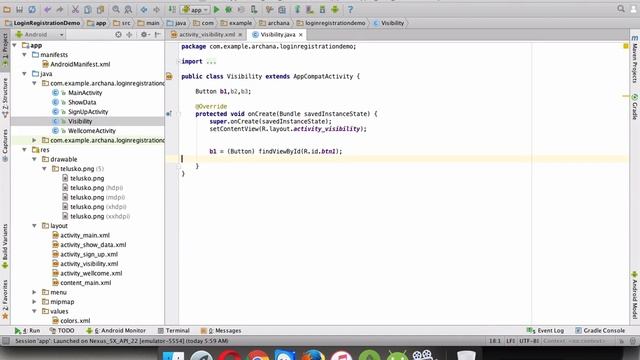The image size is (640, 360).
Task: Open the Gradle Console button
Action: pos(600,331)
